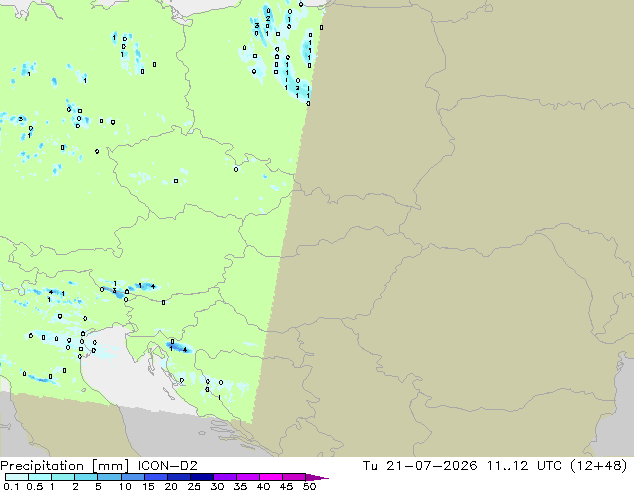
Task: Click the '0.5' legend scale label
Action: coord(34,486)
